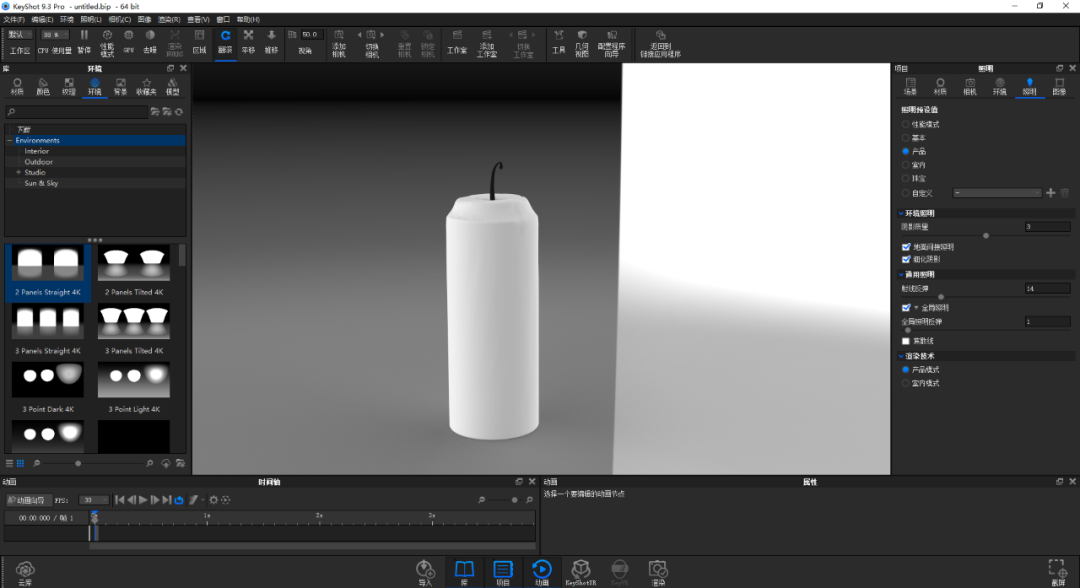1080x588 pixels.
Task: Expand the Studio folder in the library tree
Action: coord(19,173)
